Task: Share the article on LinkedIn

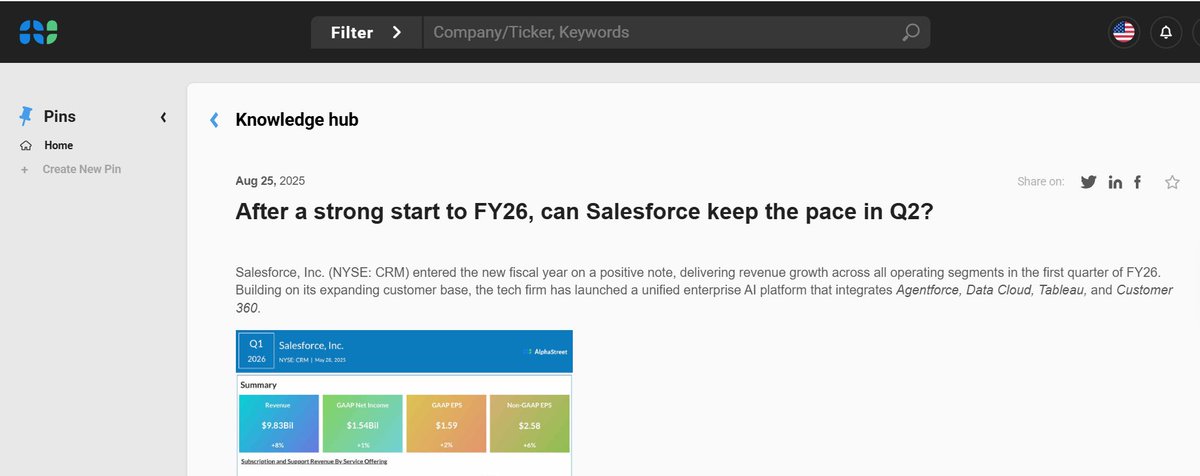Action: pyautogui.click(x=1115, y=182)
